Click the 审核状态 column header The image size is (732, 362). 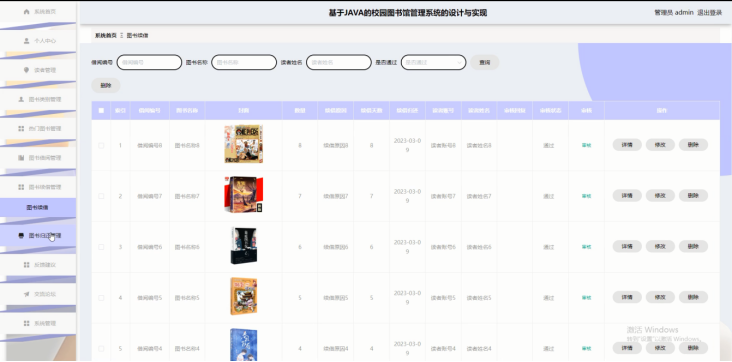(550, 111)
